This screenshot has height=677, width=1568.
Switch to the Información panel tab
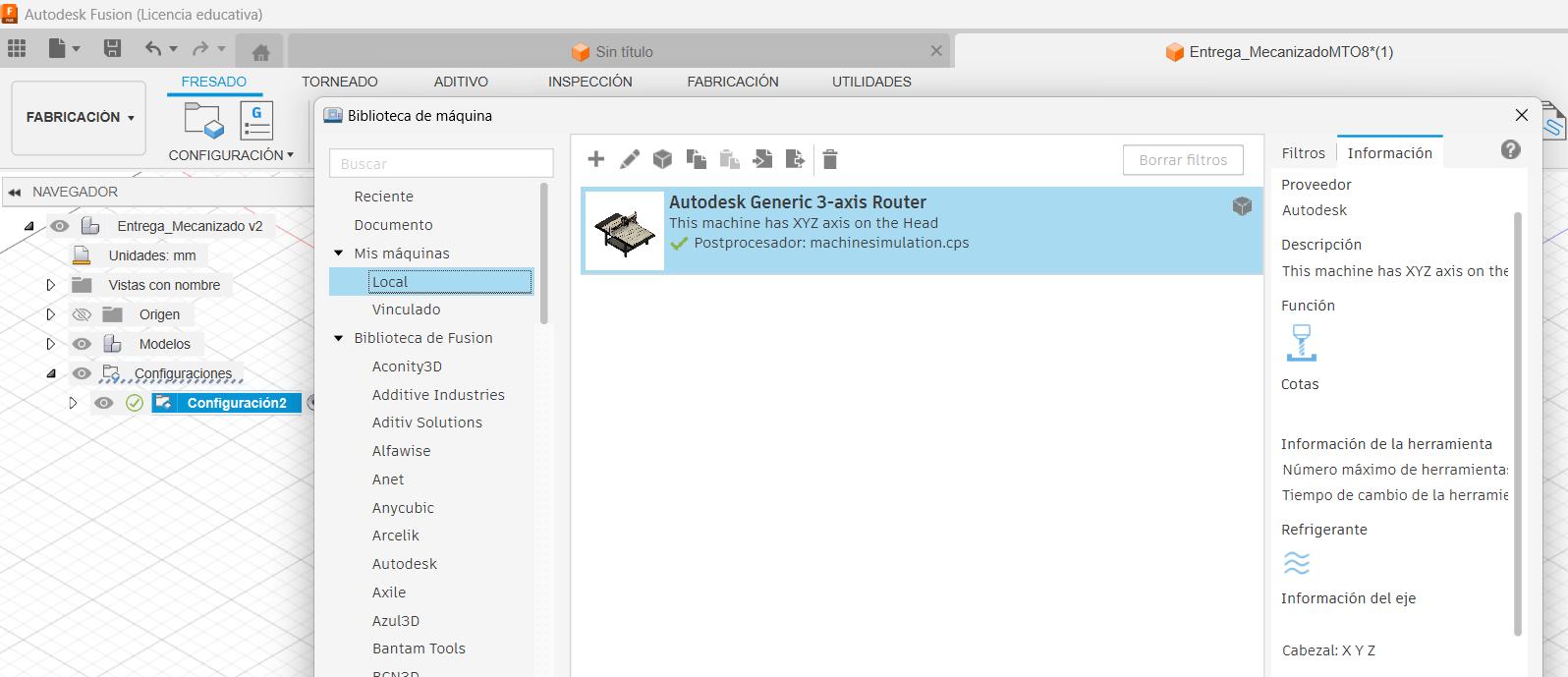point(1389,153)
